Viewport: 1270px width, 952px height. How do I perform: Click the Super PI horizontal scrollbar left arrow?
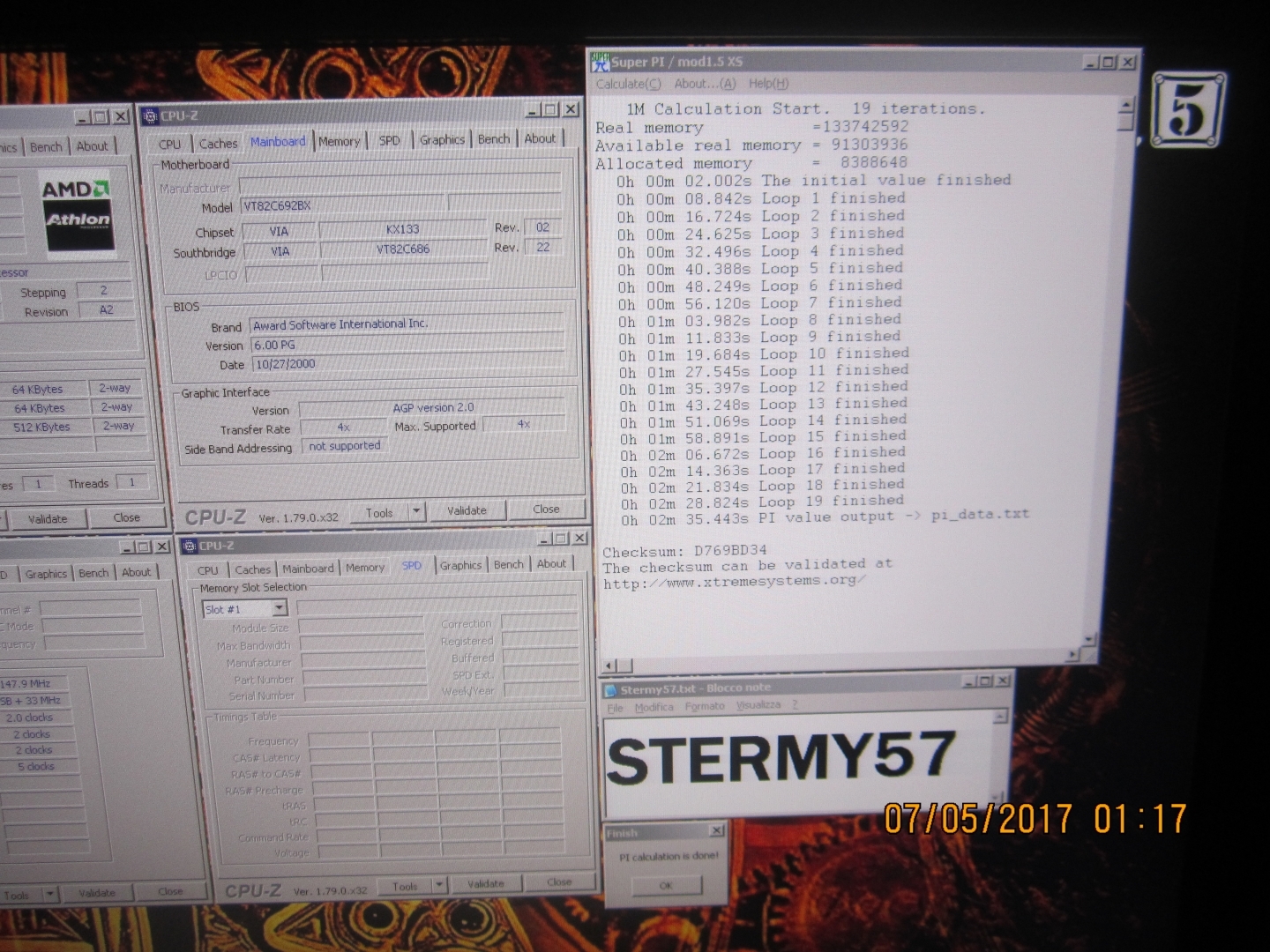pos(609,665)
